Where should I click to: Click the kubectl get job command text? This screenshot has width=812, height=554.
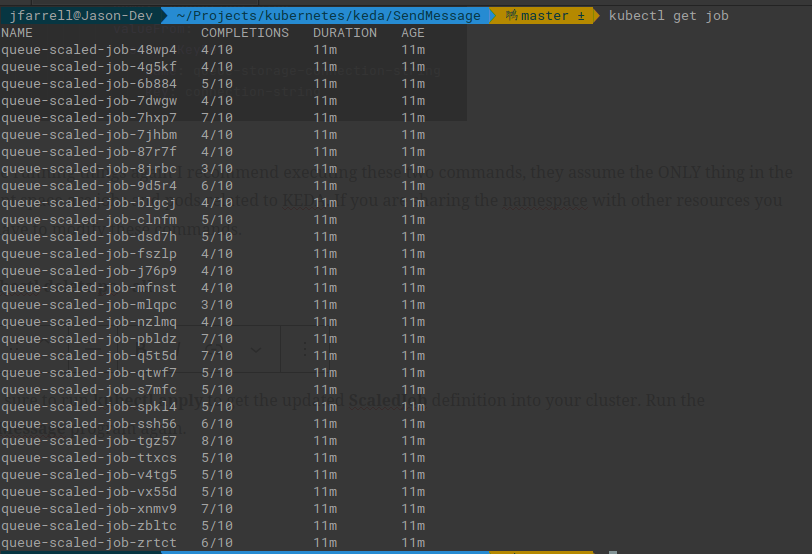[668, 16]
